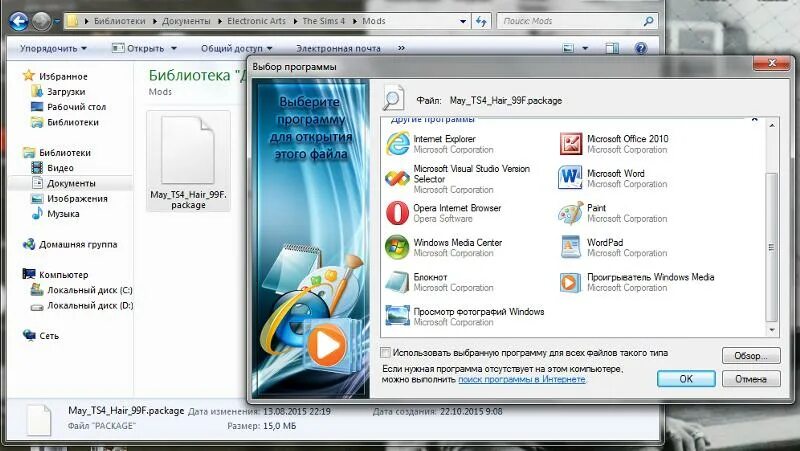The image size is (800, 451).
Task: Click search magnifier in Explorer
Action: [x=648, y=21]
